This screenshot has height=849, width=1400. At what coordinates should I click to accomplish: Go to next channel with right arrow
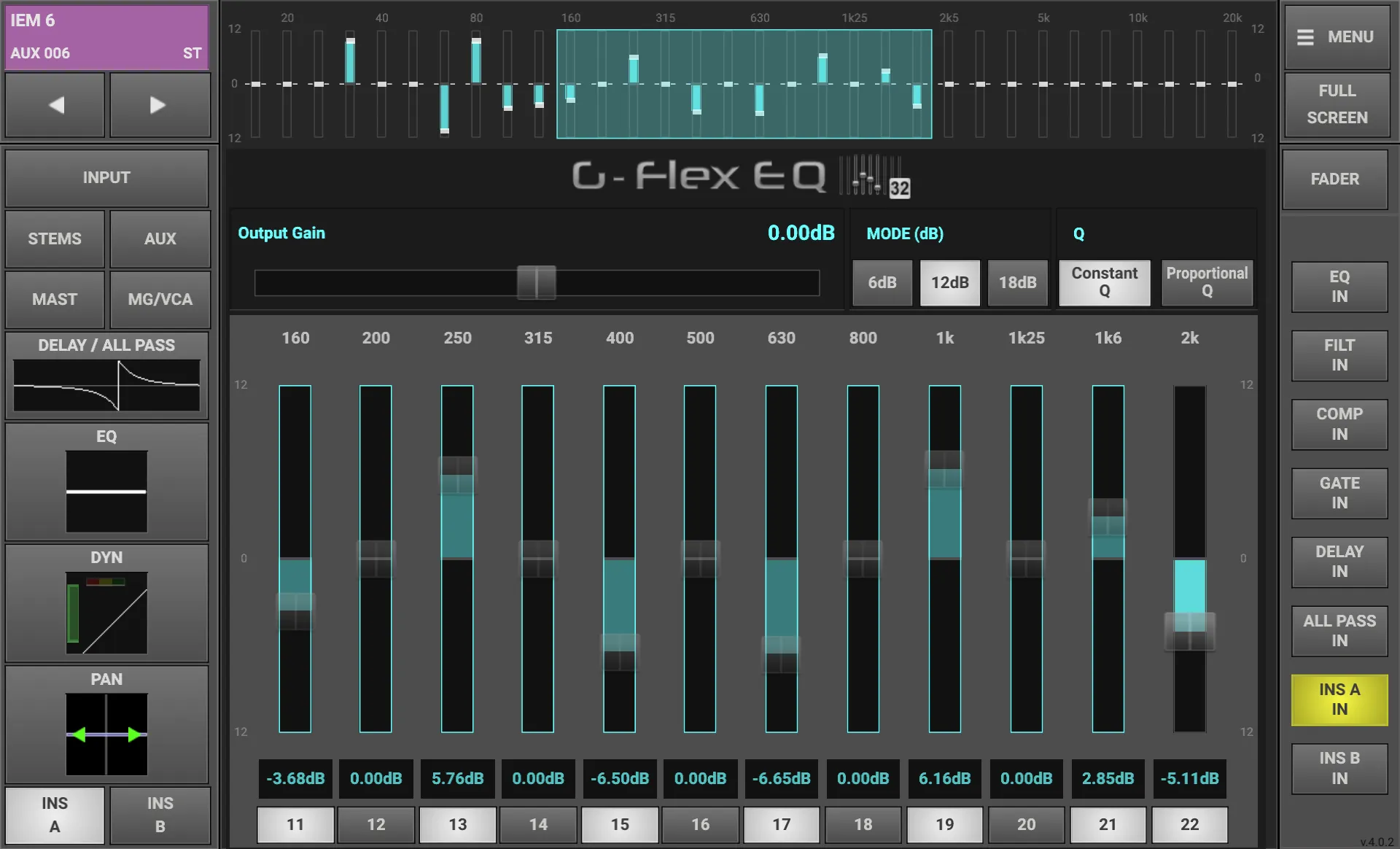[160, 105]
